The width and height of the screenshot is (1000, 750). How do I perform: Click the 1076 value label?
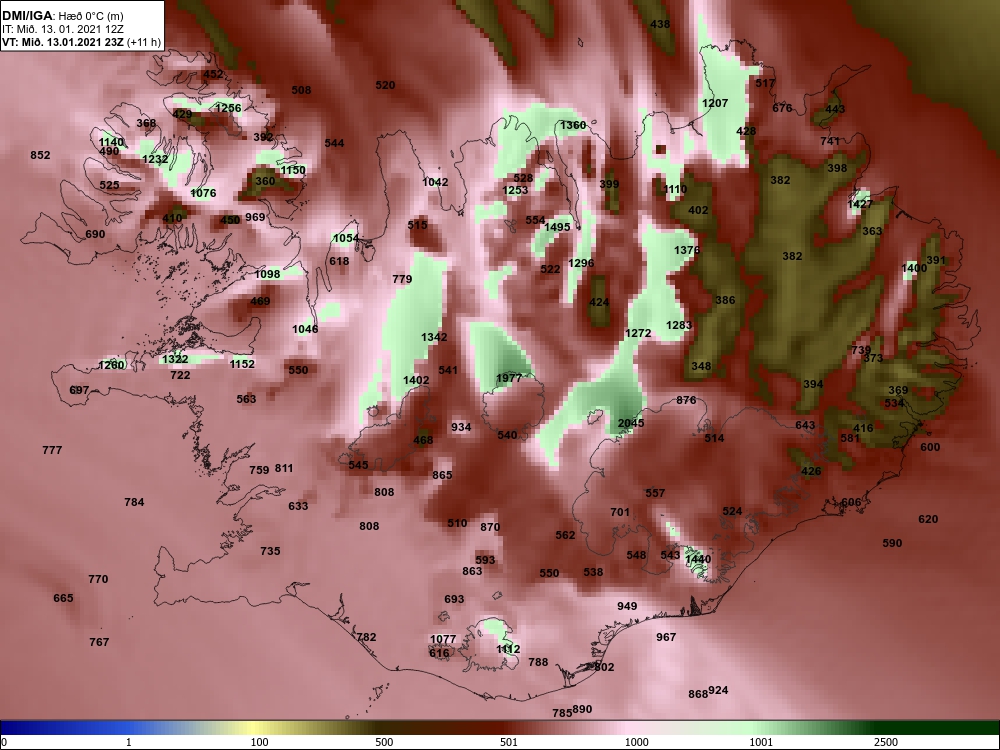click(x=203, y=193)
